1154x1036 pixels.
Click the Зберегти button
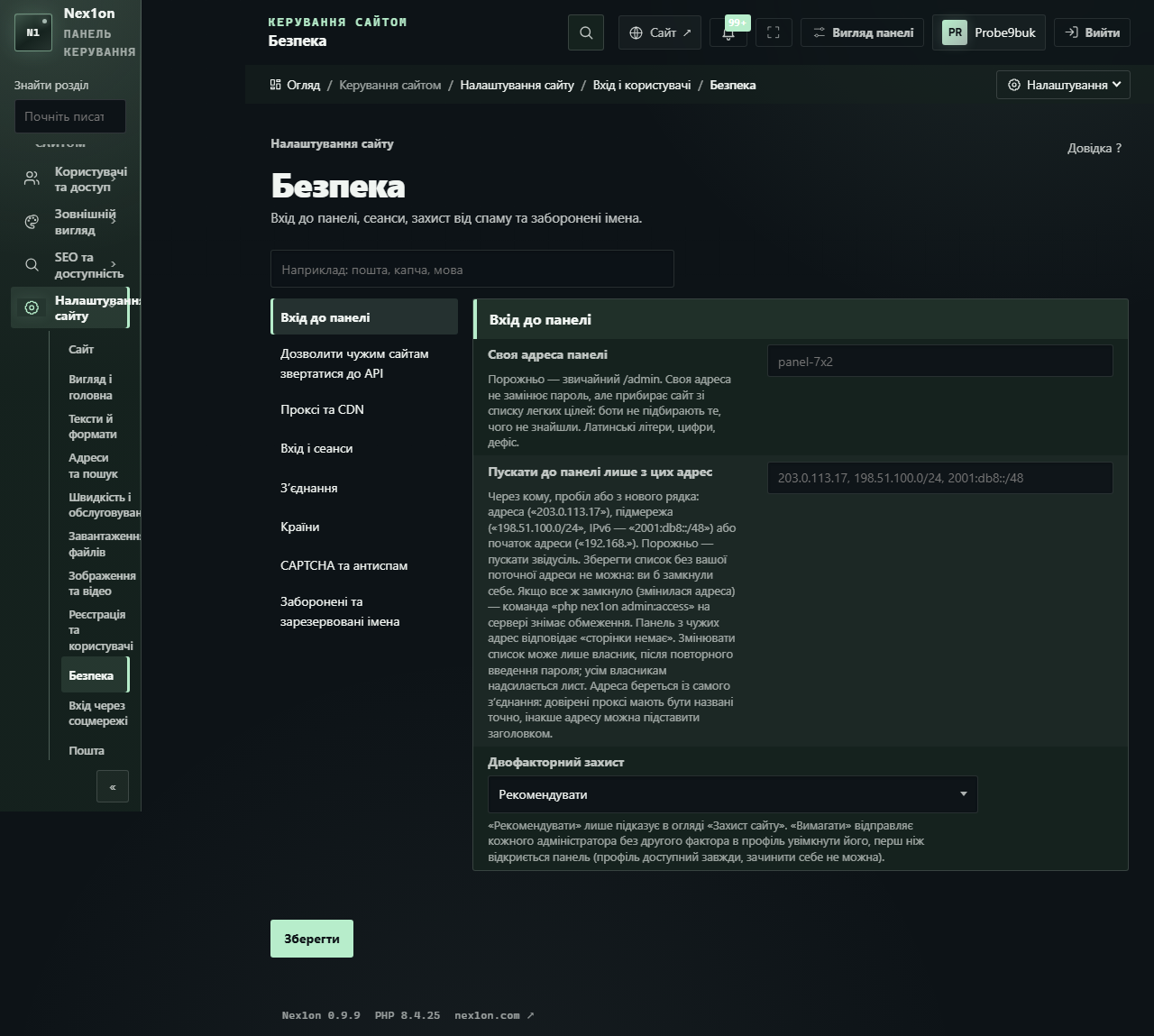pos(312,939)
